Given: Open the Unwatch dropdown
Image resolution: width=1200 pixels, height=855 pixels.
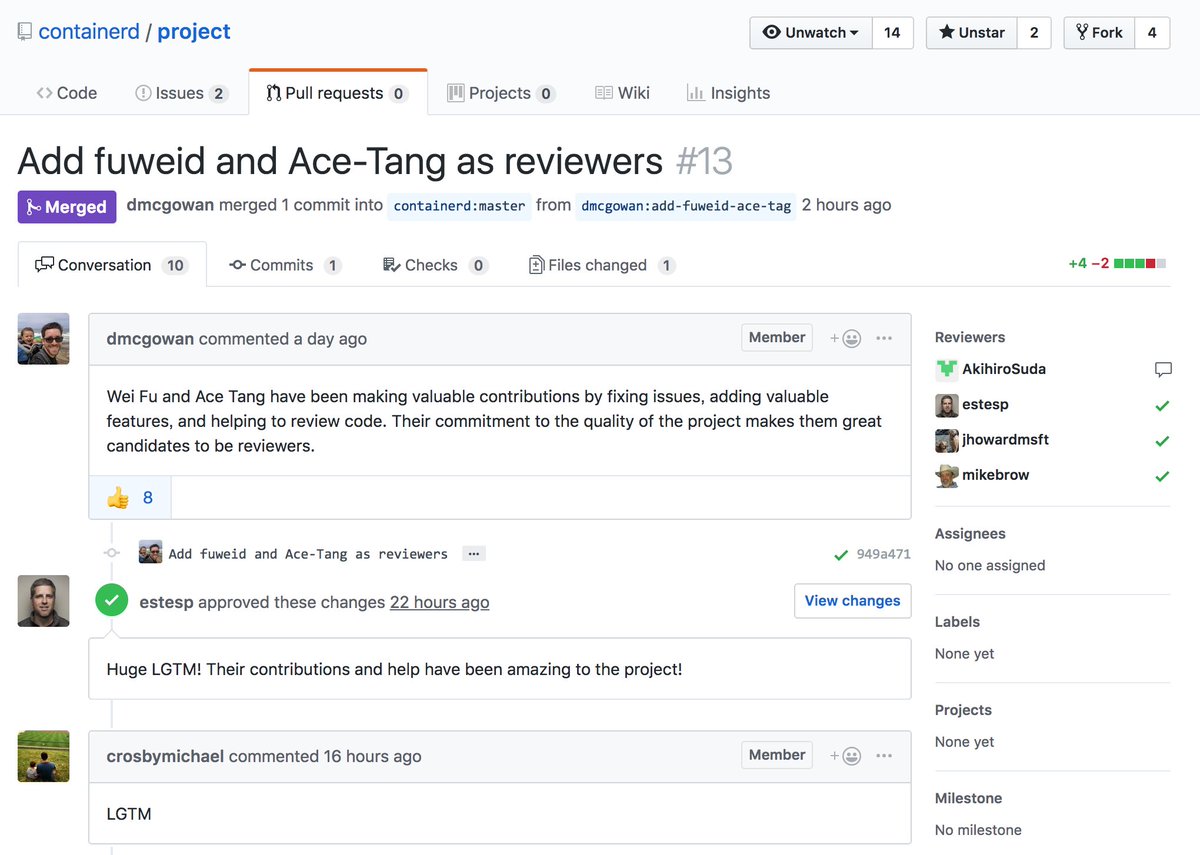Looking at the screenshot, I should 811,32.
